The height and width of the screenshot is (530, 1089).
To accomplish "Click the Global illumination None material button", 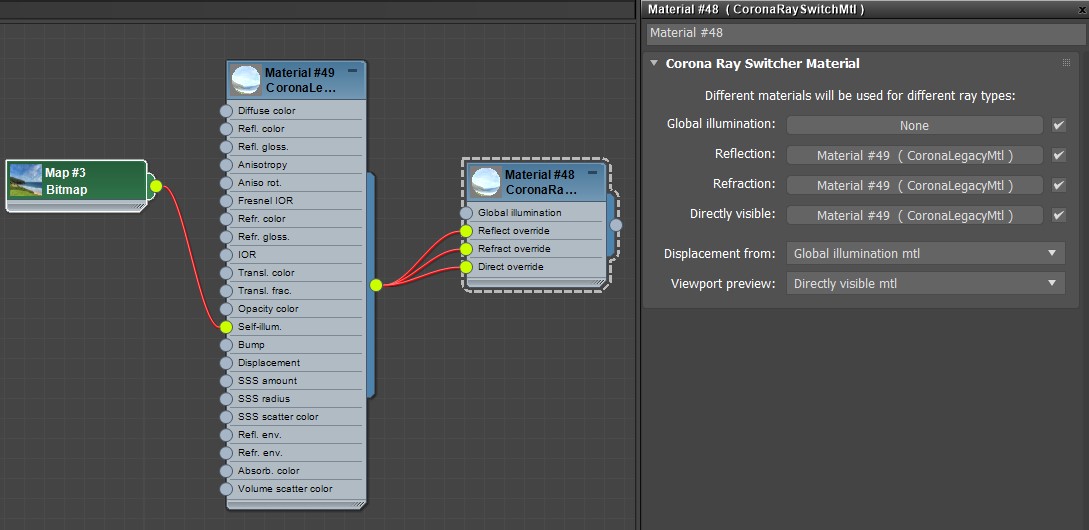I will (914, 126).
